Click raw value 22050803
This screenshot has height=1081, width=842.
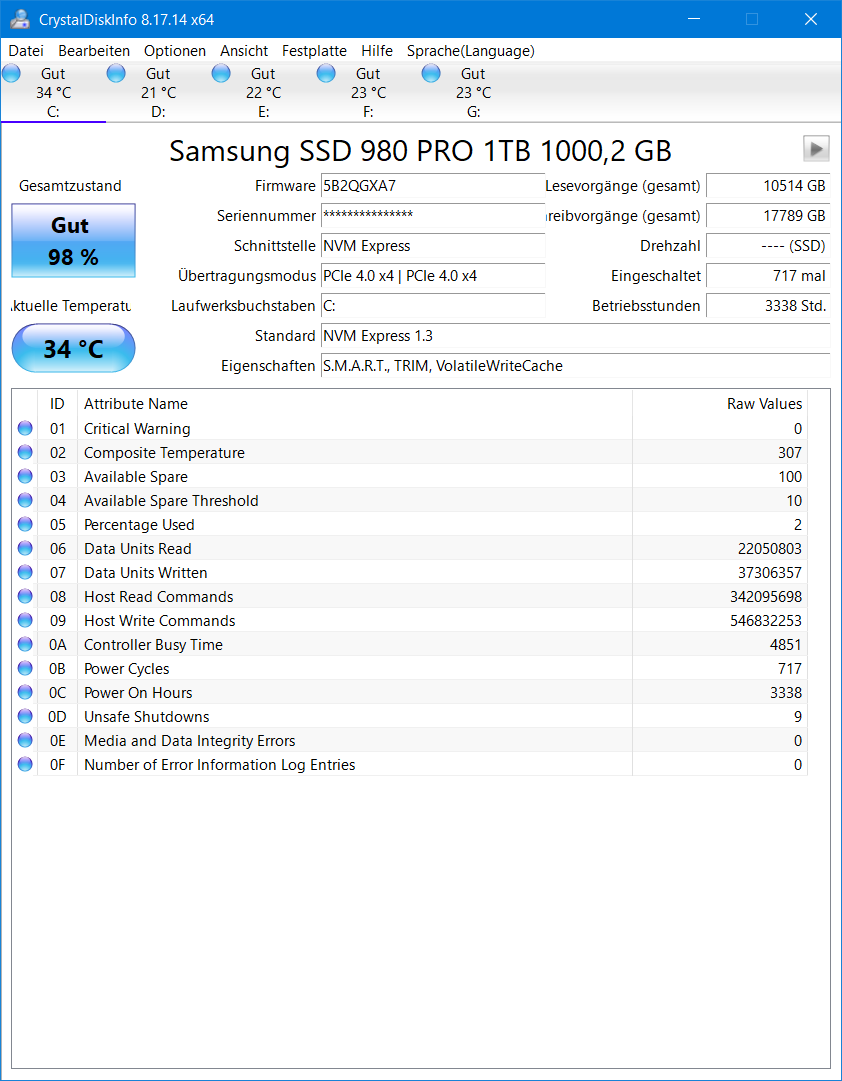point(770,548)
